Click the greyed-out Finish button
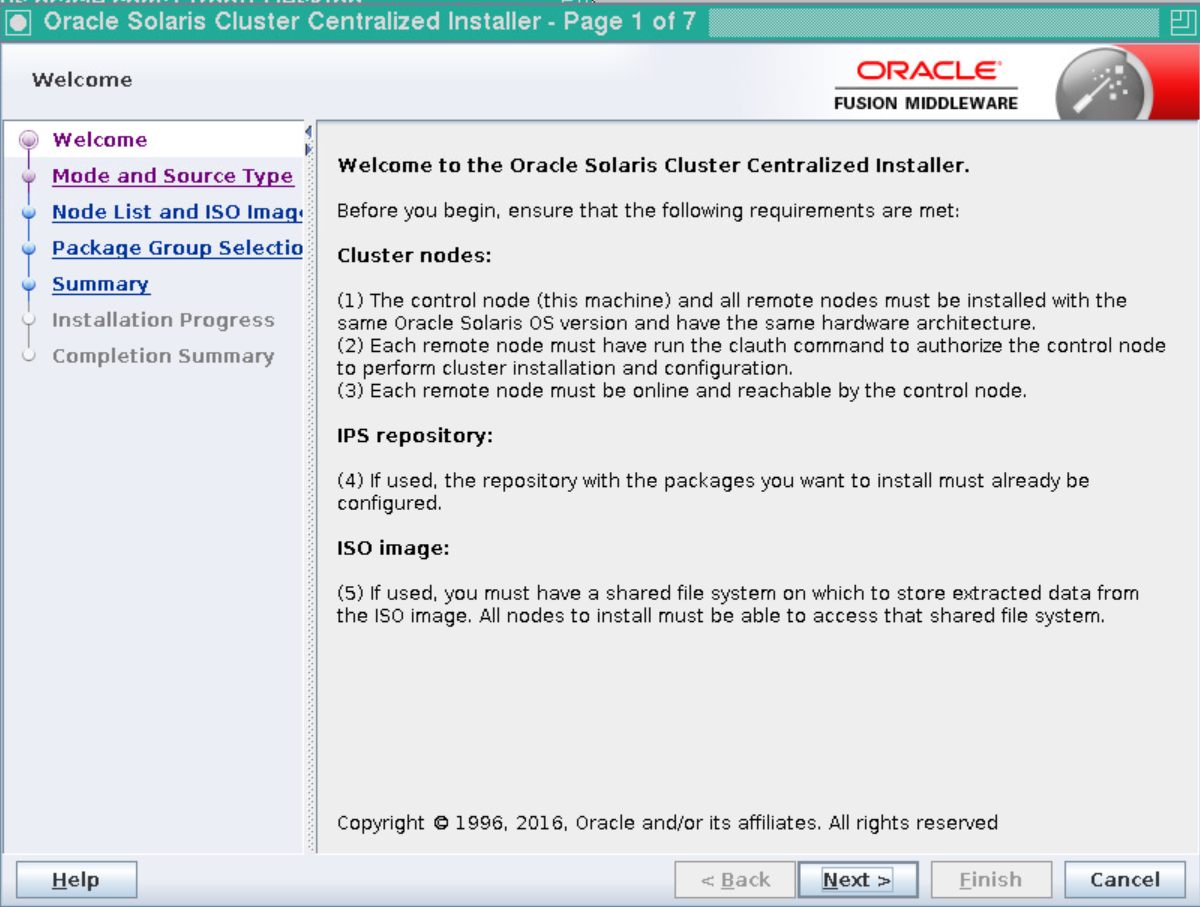The image size is (1200, 907). point(991,880)
